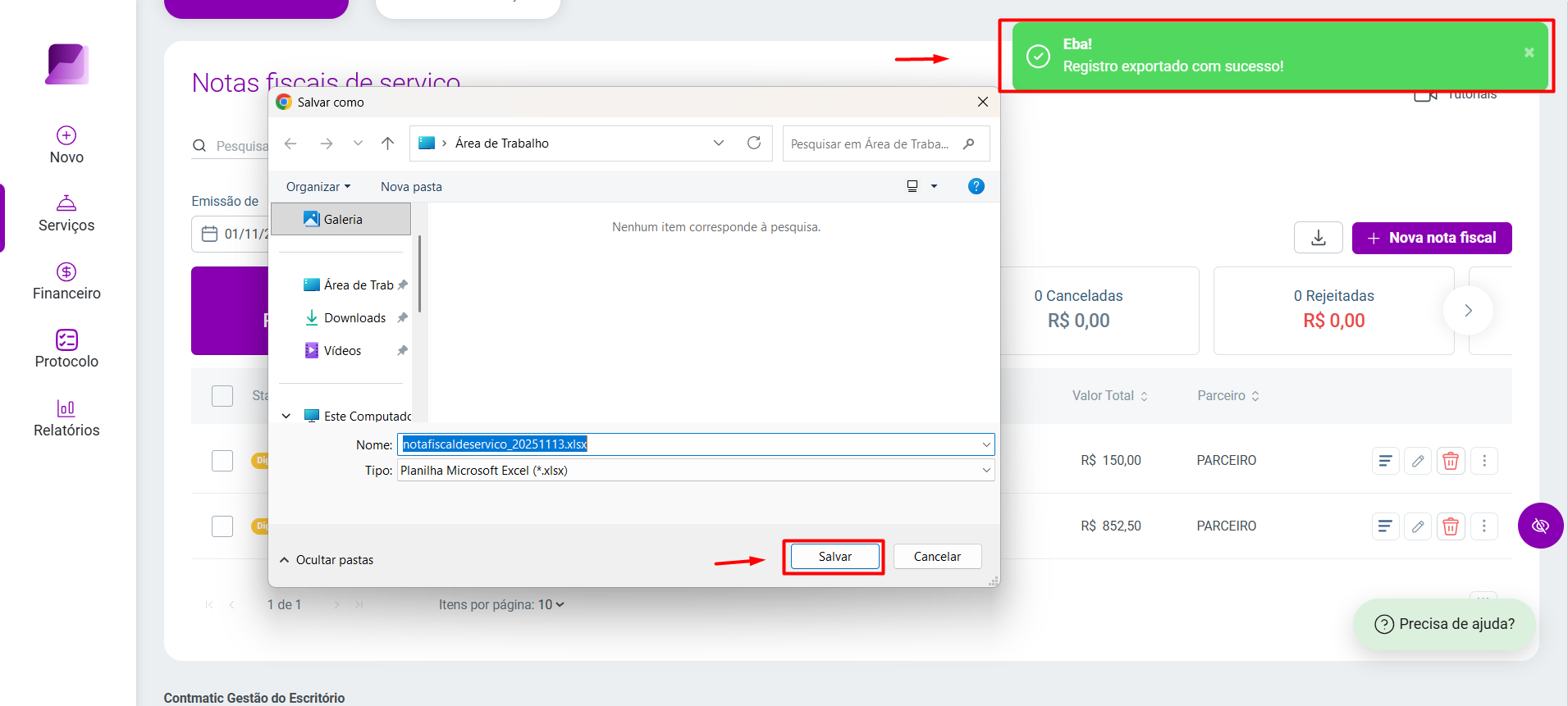Screen dimensions: 1568x706
Task: Click the Nova nota fiscal button
Action: pos(1432,238)
